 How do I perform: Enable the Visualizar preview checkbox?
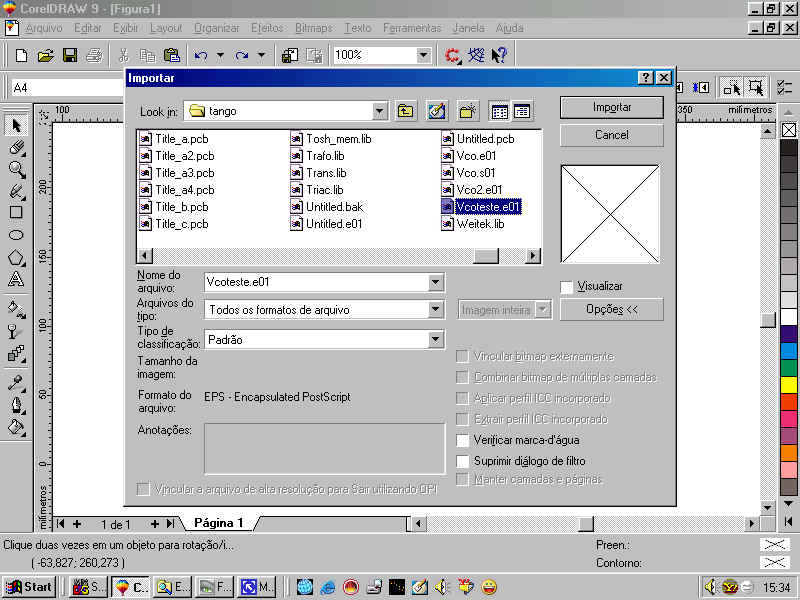pyautogui.click(x=567, y=287)
